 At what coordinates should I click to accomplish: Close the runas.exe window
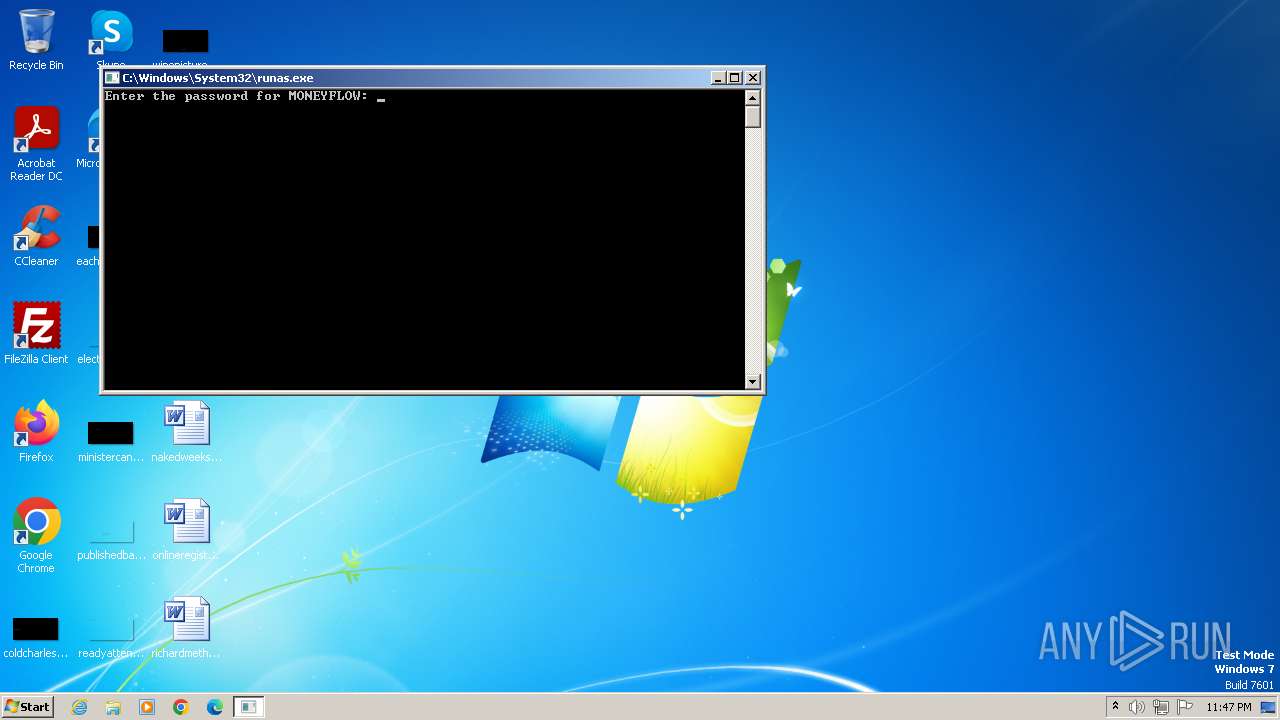click(x=753, y=78)
